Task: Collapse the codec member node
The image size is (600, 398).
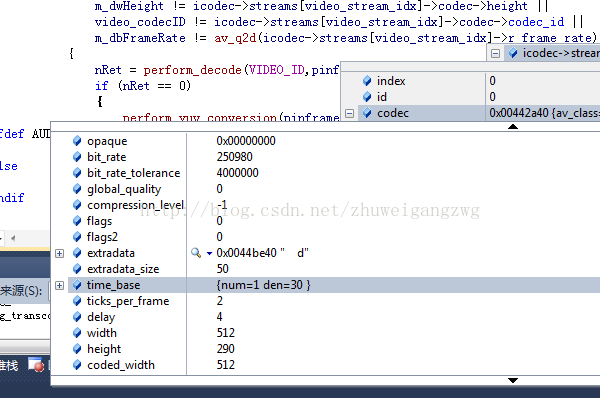Action: pyautogui.click(x=349, y=113)
